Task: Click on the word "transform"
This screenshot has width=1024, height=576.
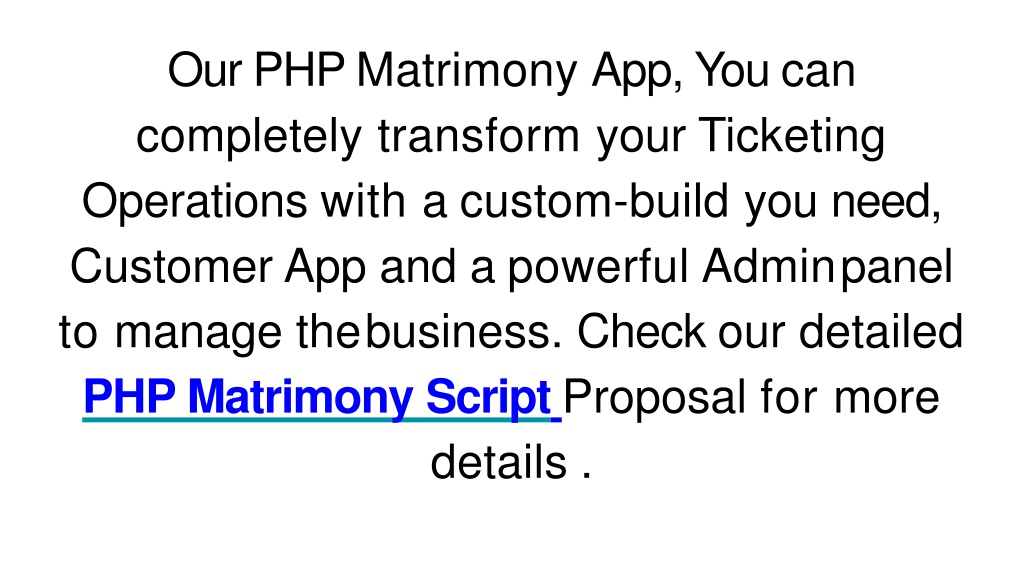Action: [x=479, y=136]
